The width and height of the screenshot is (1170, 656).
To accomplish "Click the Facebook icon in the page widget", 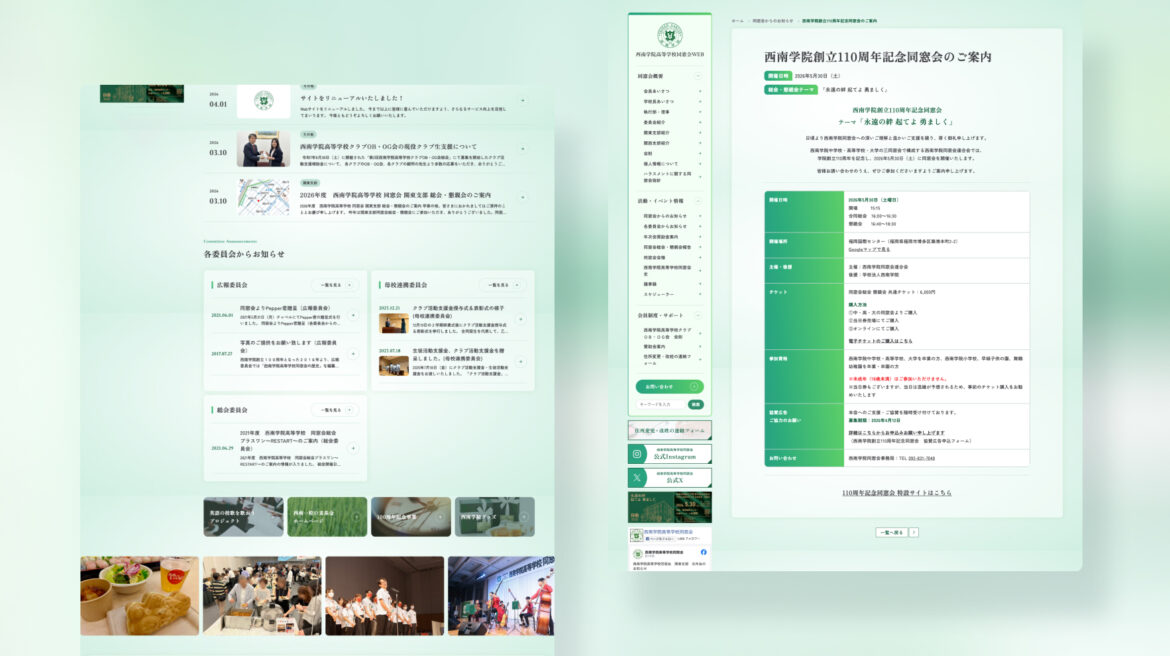I will (703, 552).
